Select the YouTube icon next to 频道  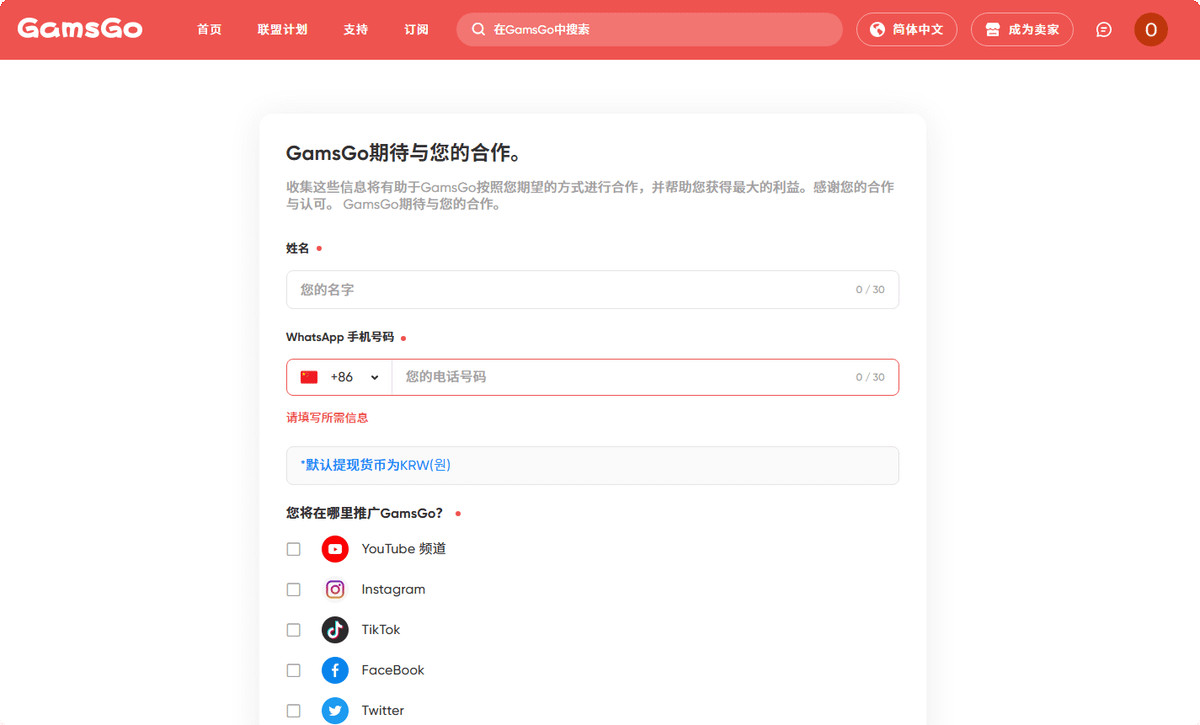pyautogui.click(x=334, y=548)
